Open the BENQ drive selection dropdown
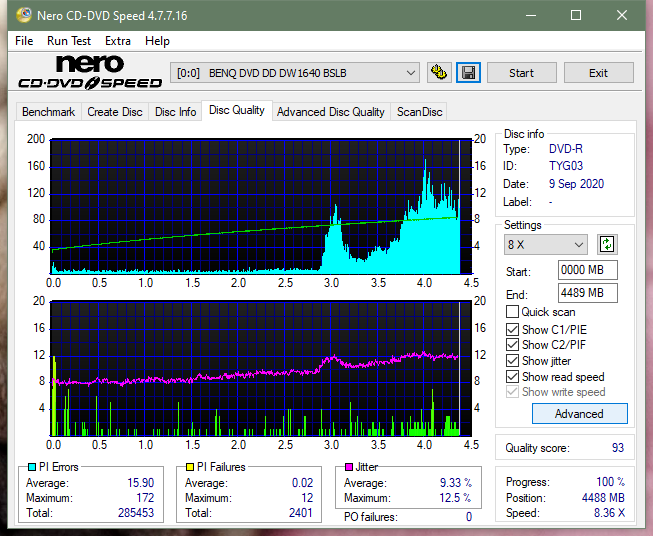This screenshot has height=536, width=653. click(294, 73)
